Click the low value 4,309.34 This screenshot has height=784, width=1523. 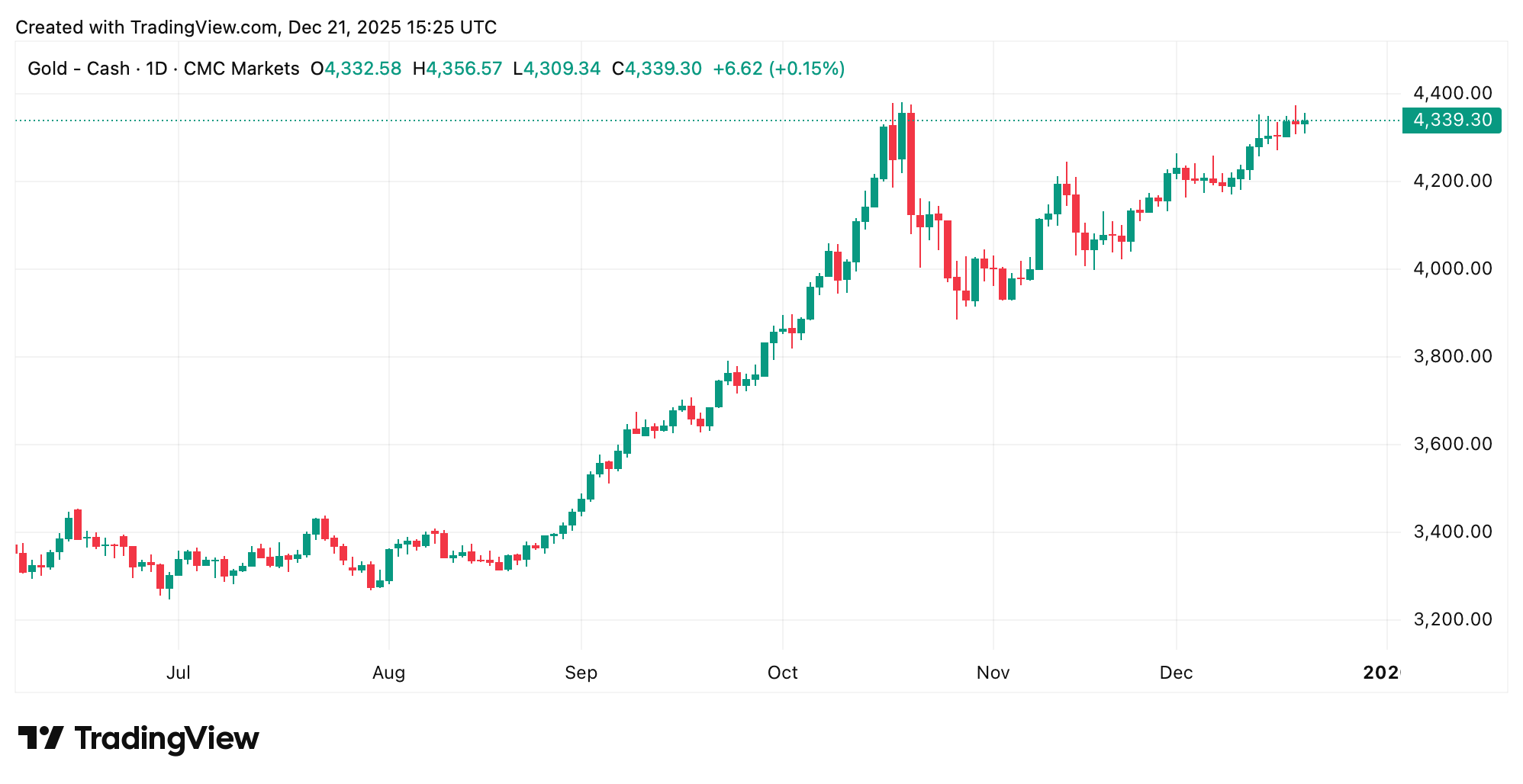pos(562,69)
